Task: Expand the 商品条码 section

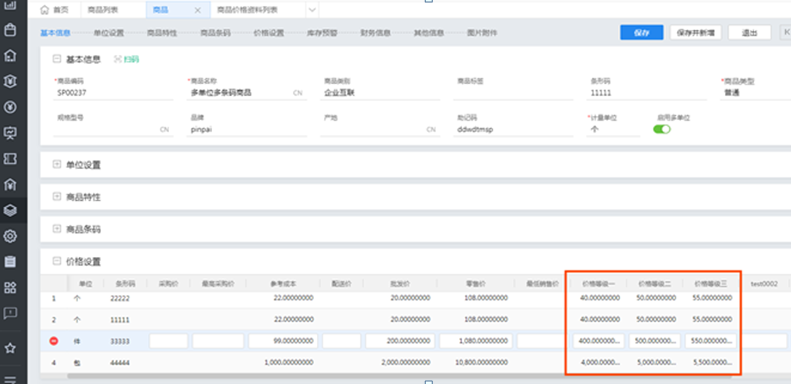Action: coord(56,229)
